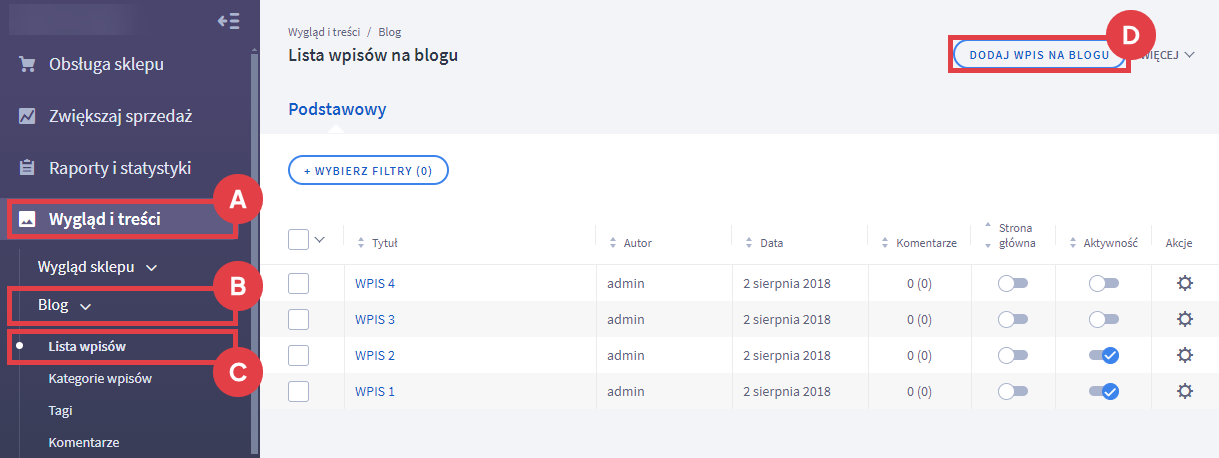Viewport: 1219px width, 458px height.
Task: Open the gear actions for WPIS 3
Action: (1185, 319)
